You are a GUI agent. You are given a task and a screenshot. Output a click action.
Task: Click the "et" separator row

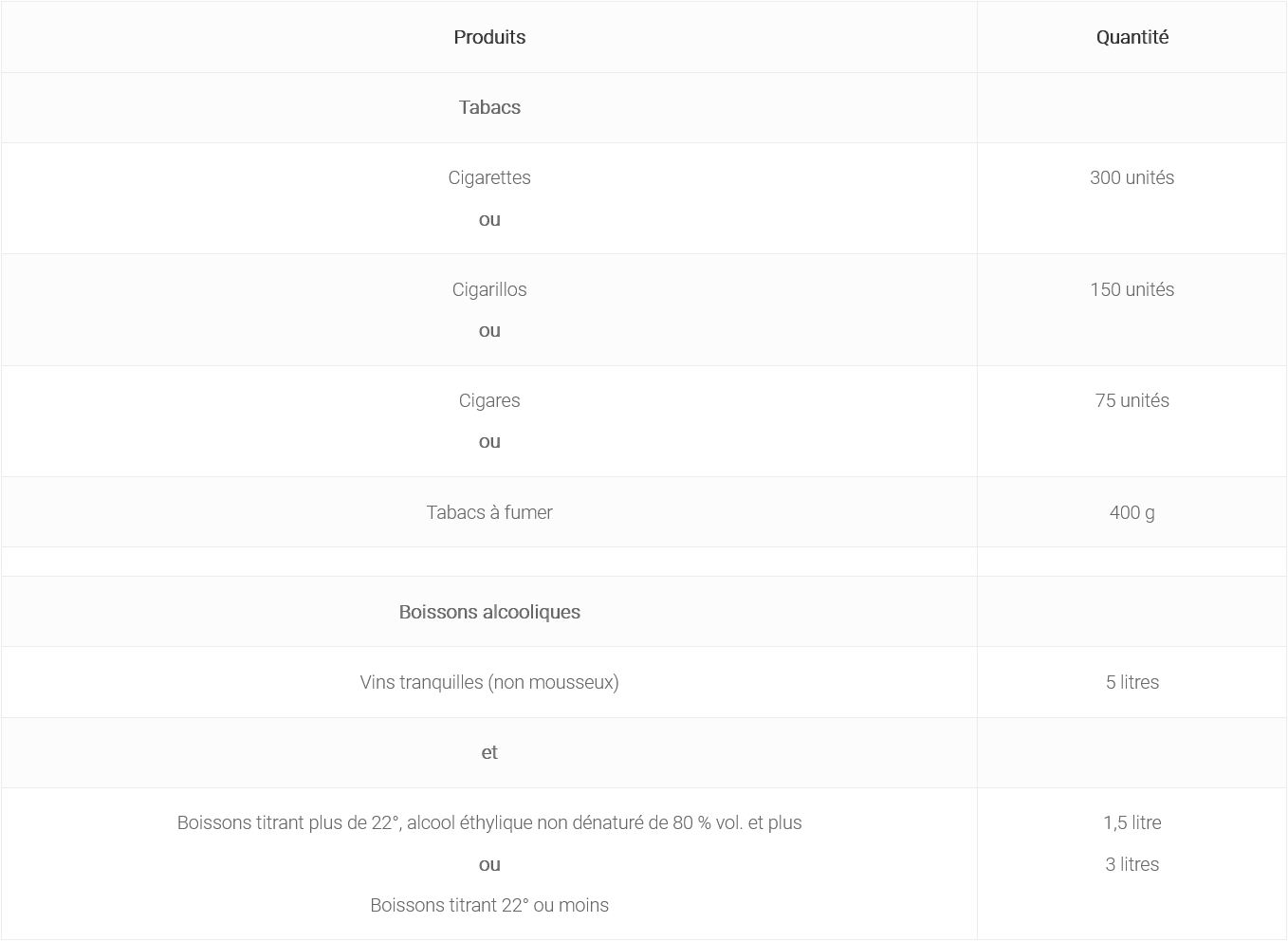point(489,752)
